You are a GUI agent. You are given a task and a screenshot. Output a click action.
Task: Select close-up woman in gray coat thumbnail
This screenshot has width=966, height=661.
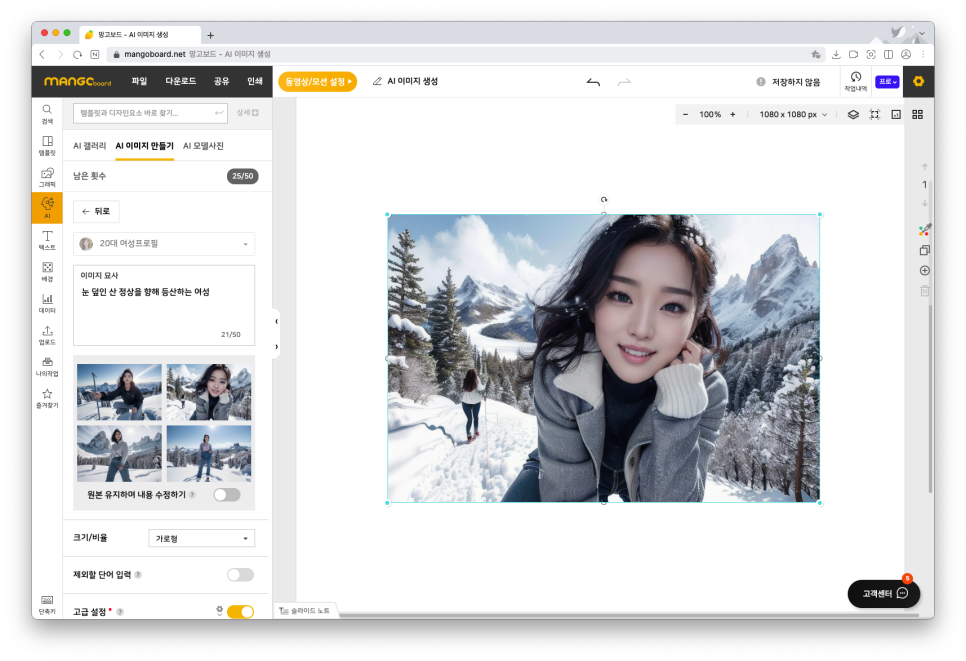click(x=209, y=392)
